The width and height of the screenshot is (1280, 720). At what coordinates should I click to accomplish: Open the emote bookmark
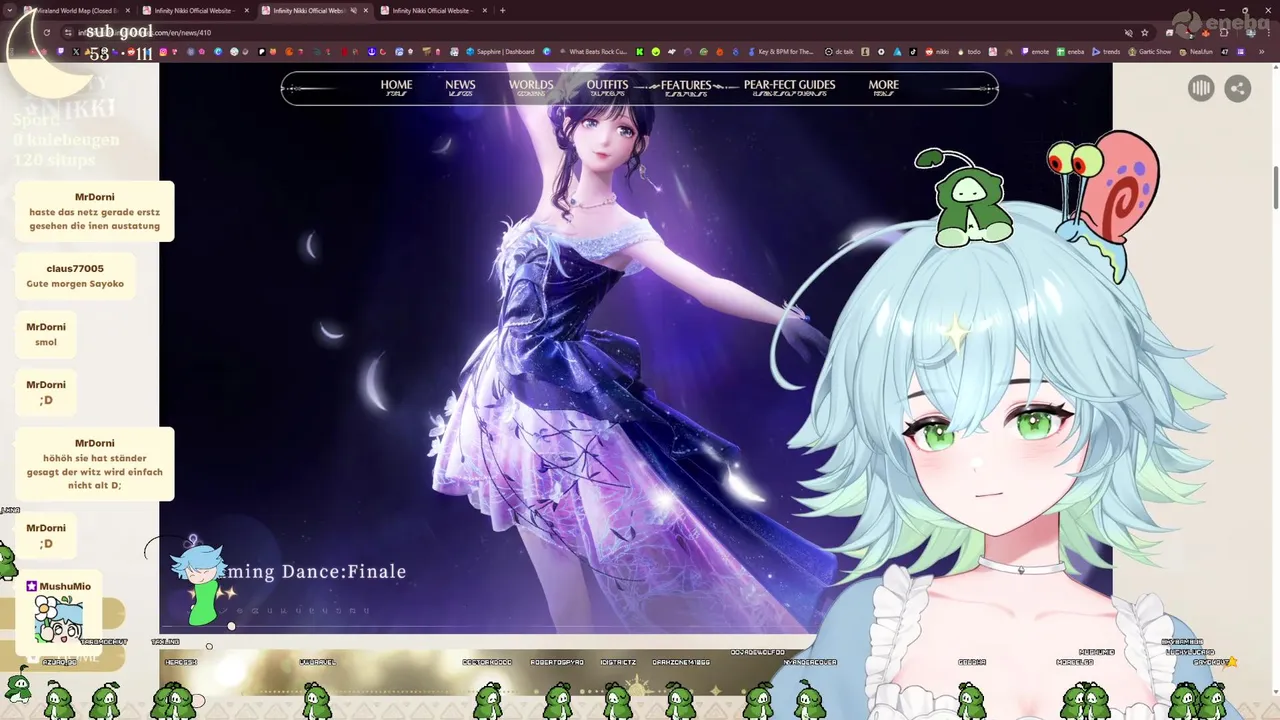[1035, 51]
